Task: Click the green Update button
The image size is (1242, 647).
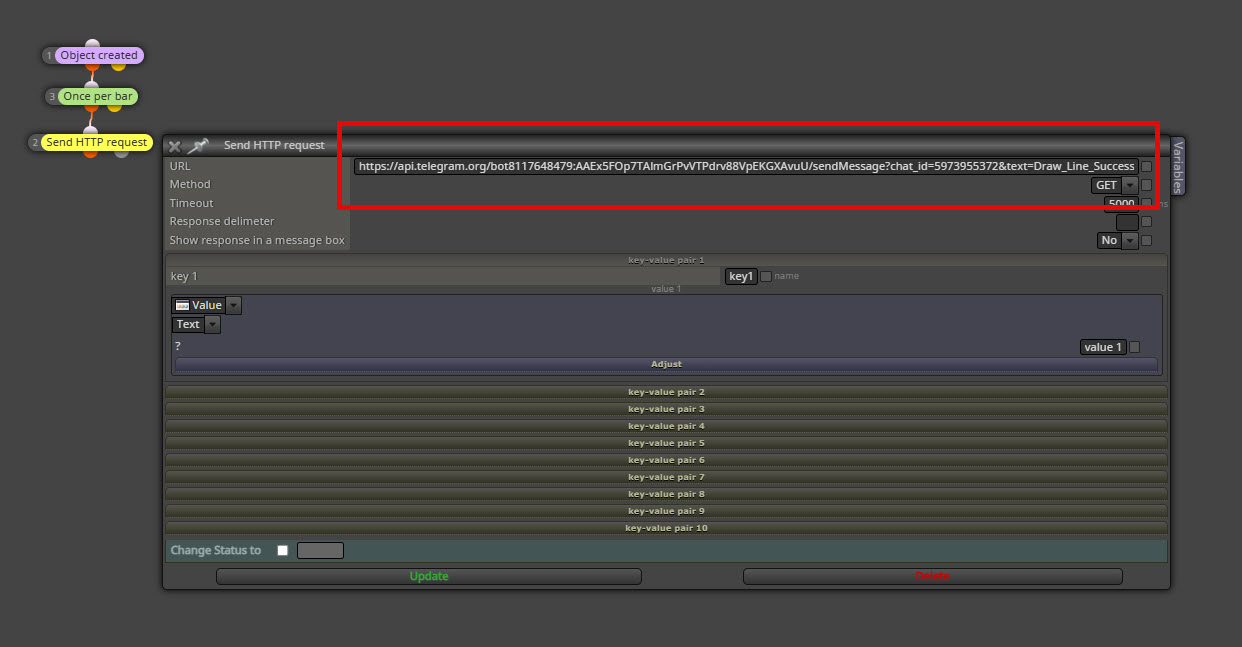Action: [x=428, y=576]
